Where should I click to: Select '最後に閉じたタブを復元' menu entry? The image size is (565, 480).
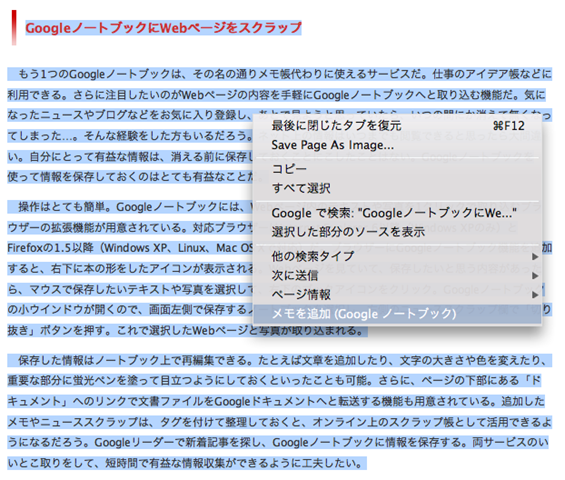click(397, 126)
